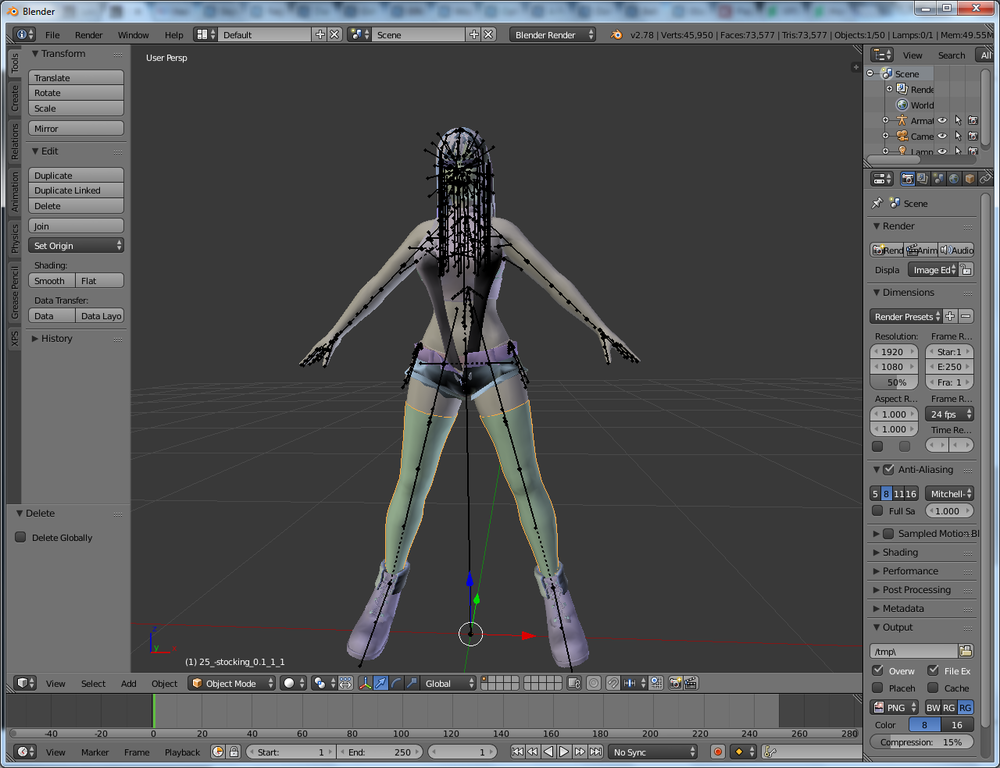Click the record auto-keyframe button
Image resolution: width=1000 pixels, height=768 pixels.
pyautogui.click(x=717, y=752)
